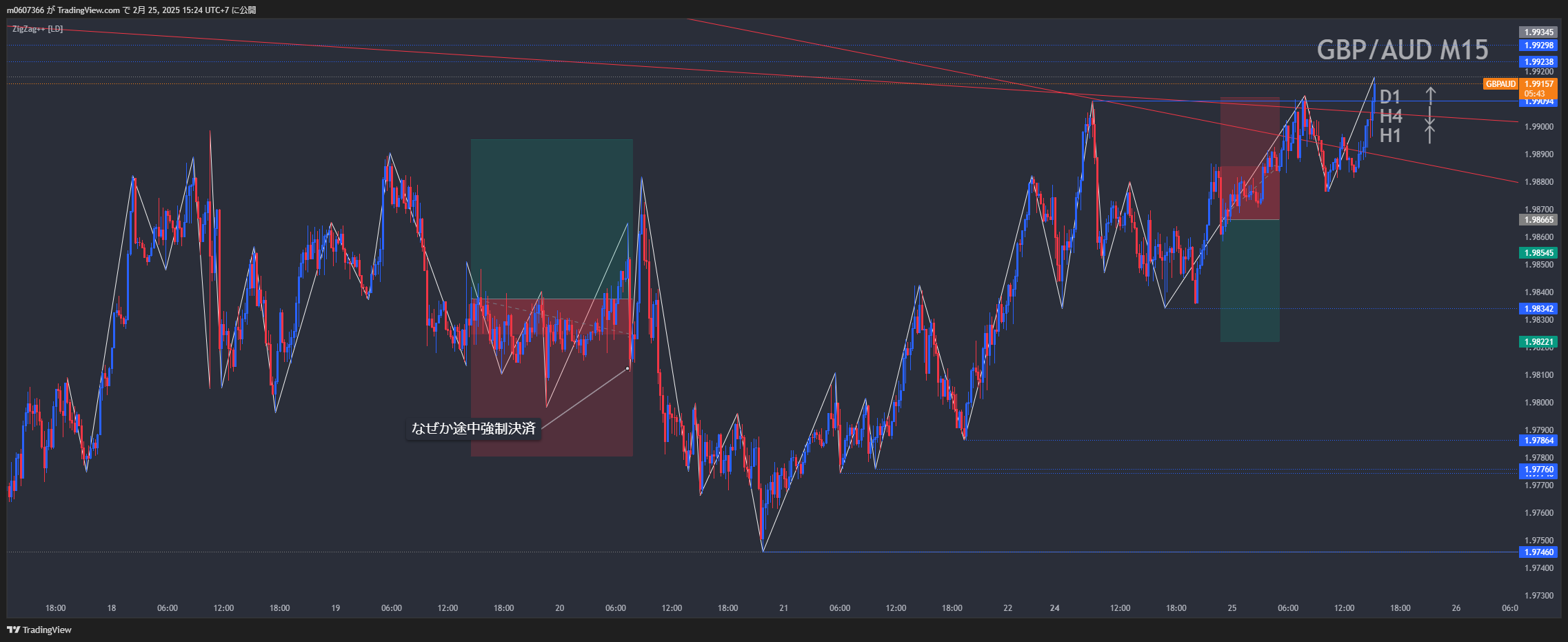Click the m0607366 username in header
Screen dimensions: 1568x642
[25, 10]
